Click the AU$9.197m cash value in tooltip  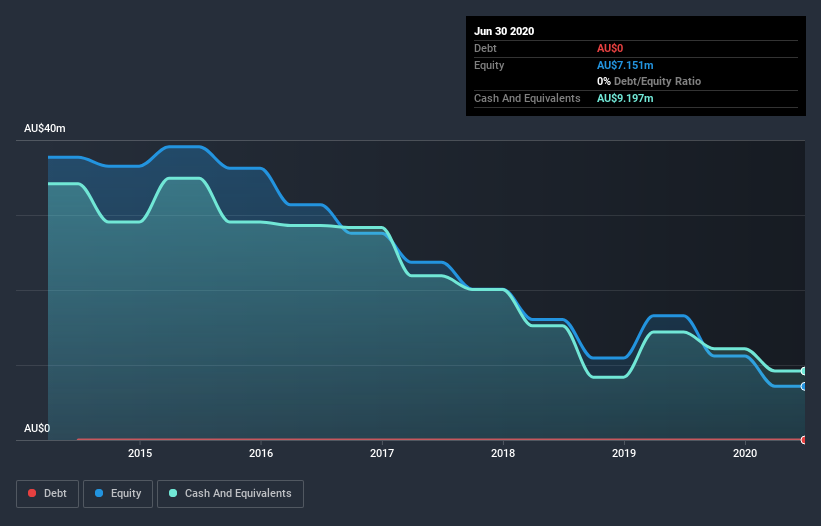625,98
